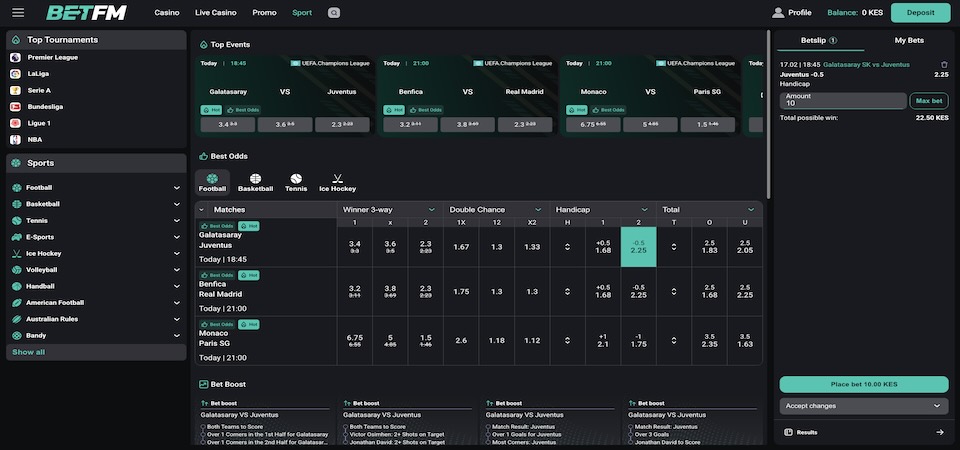Change handicap line for Monaco match
960x450 pixels.
568,340
